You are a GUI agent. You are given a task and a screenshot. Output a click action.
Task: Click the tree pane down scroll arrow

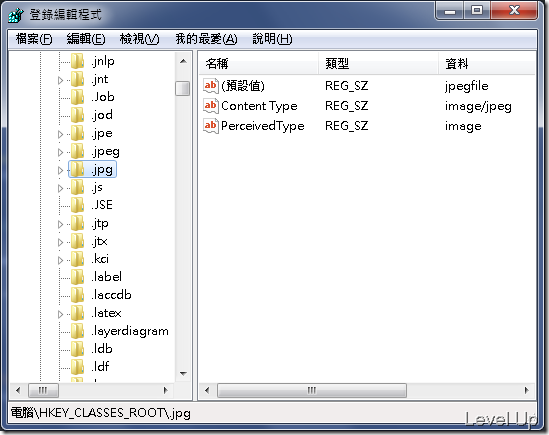(183, 374)
